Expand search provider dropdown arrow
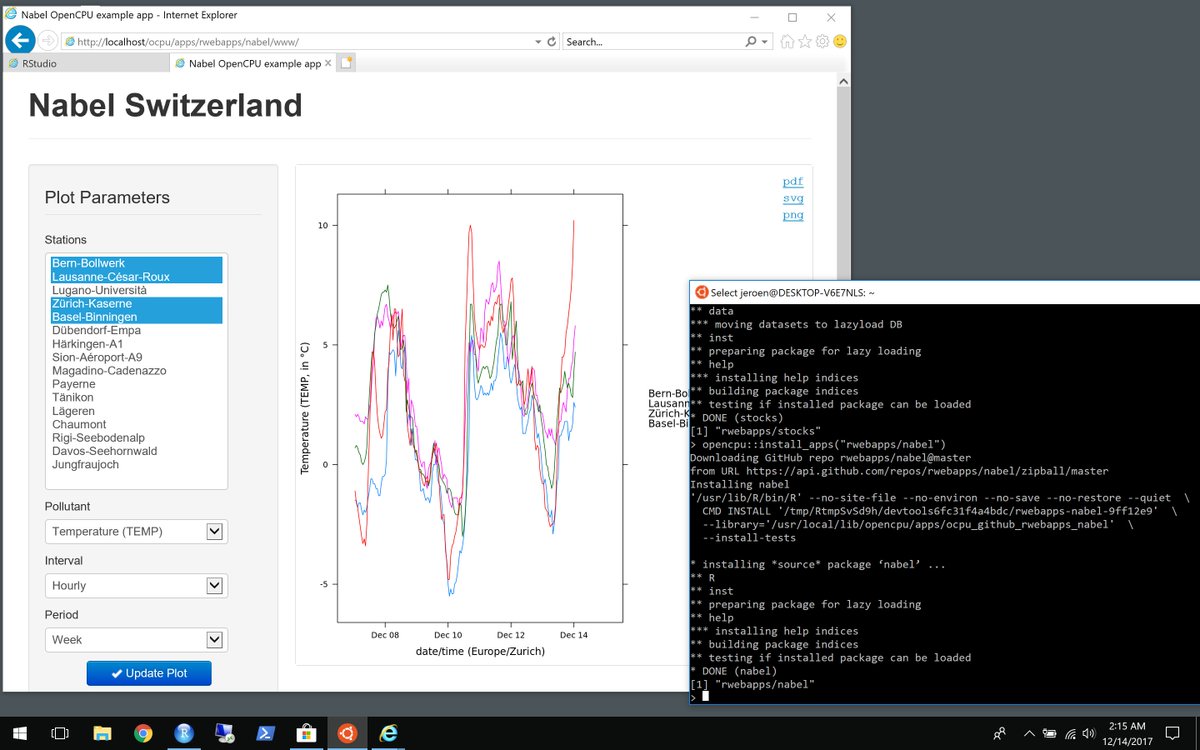 click(x=765, y=42)
